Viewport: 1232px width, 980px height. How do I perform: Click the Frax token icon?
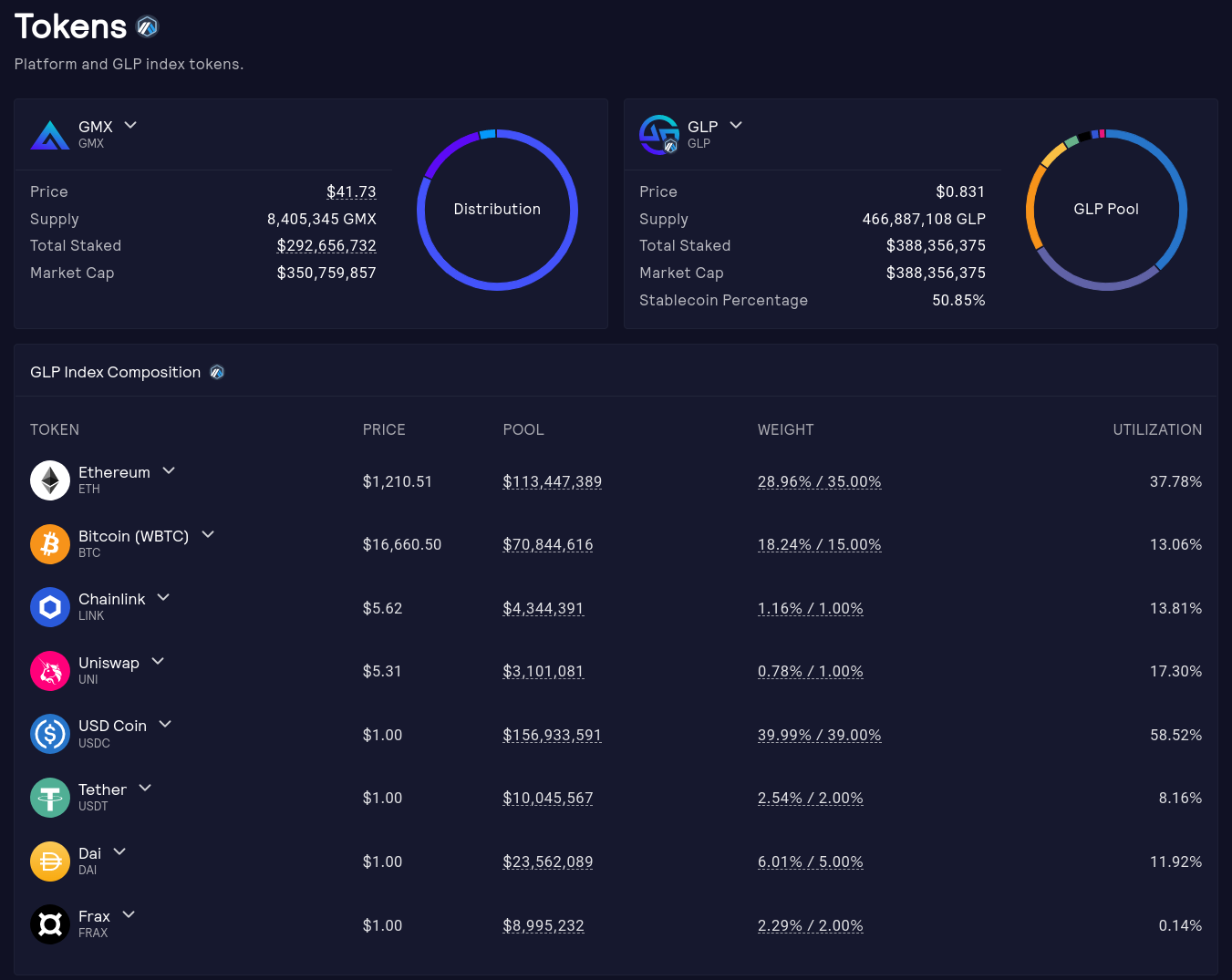click(50, 924)
